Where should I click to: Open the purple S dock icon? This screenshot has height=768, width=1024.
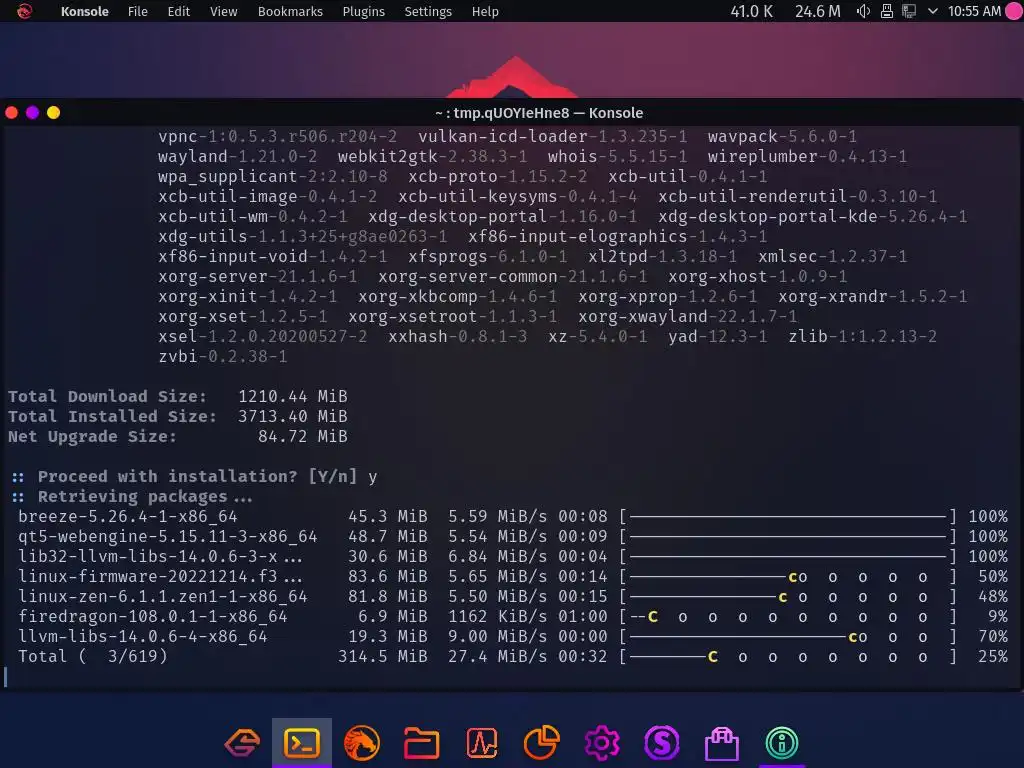(x=662, y=743)
